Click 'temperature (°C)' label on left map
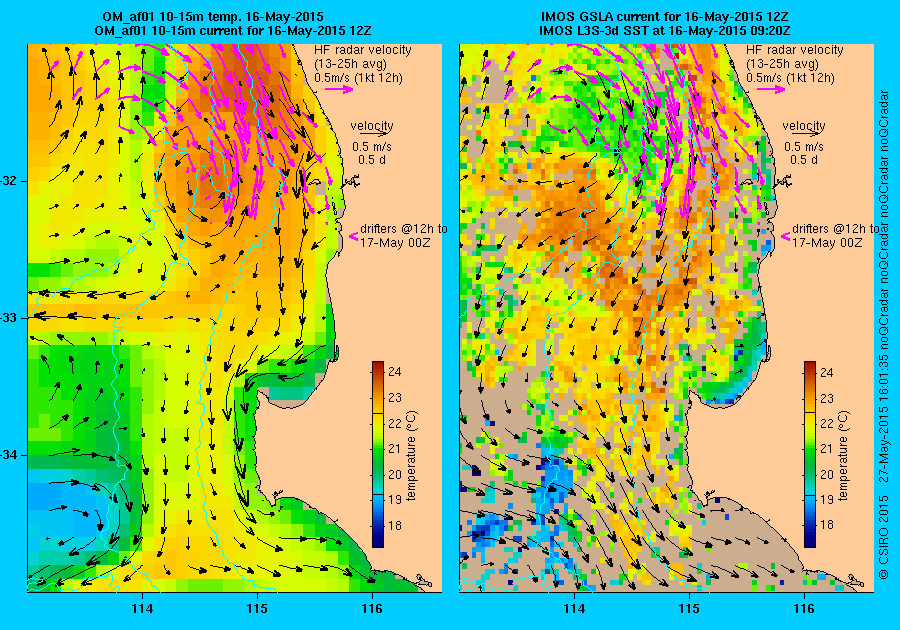This screenshot has height=630, width=900. pyautogui.click(x=412, y=456)
